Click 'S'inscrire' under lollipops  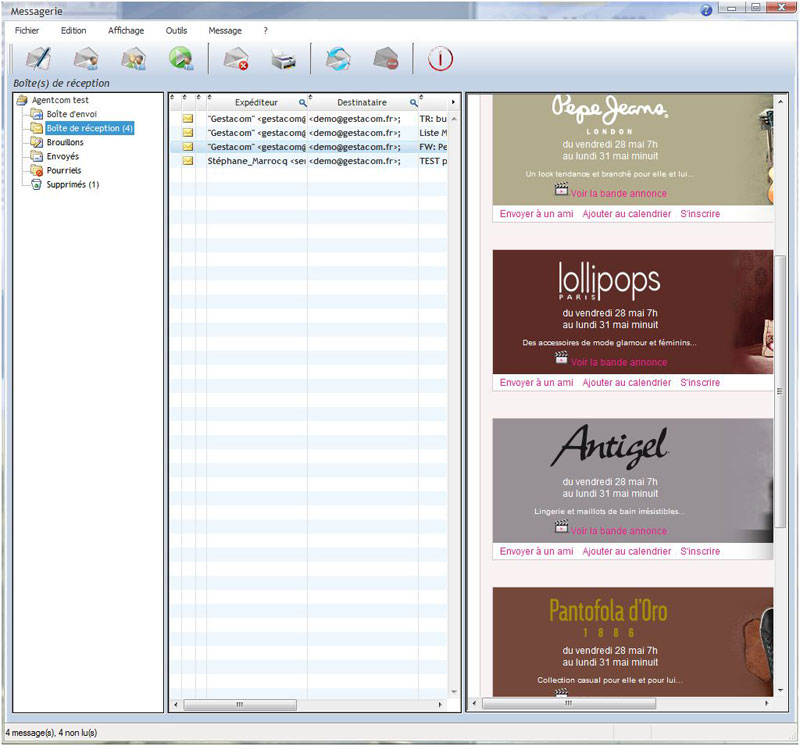[x=700, y=382]
